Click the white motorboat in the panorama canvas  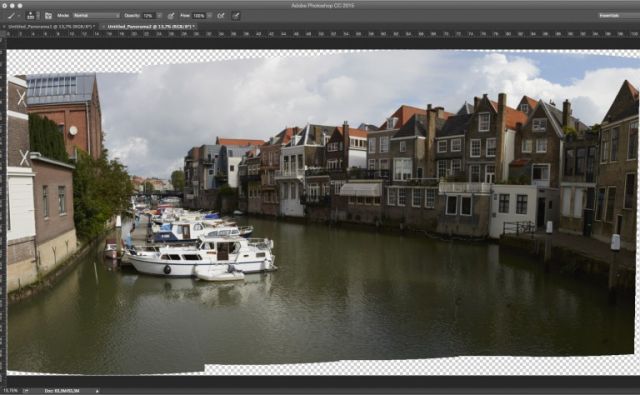pos(200,258)
